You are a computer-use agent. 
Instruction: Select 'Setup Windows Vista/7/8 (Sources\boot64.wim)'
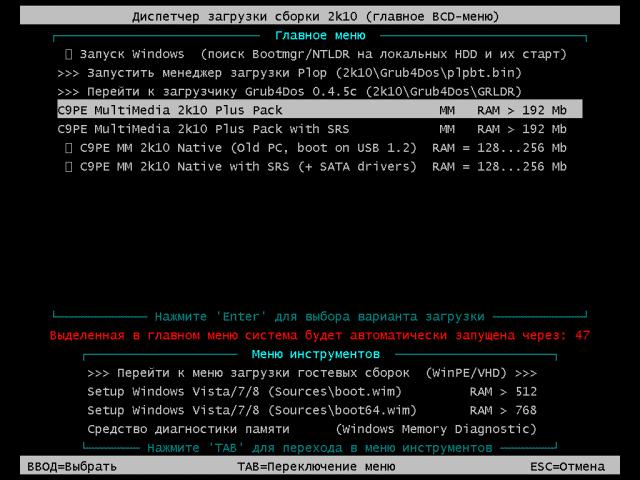pos(312,410)
